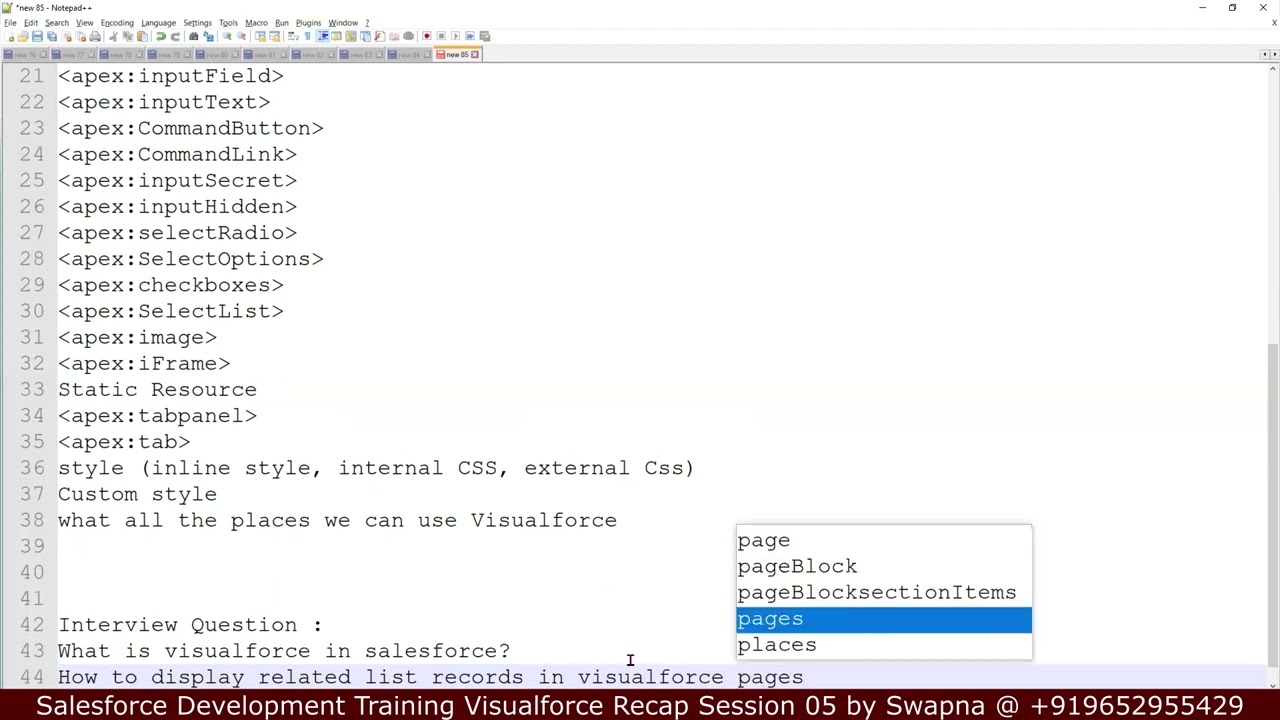Click line number 39 in margin
The height and width of the screenshot is (720, 1280).
click(x=31, y=546)
